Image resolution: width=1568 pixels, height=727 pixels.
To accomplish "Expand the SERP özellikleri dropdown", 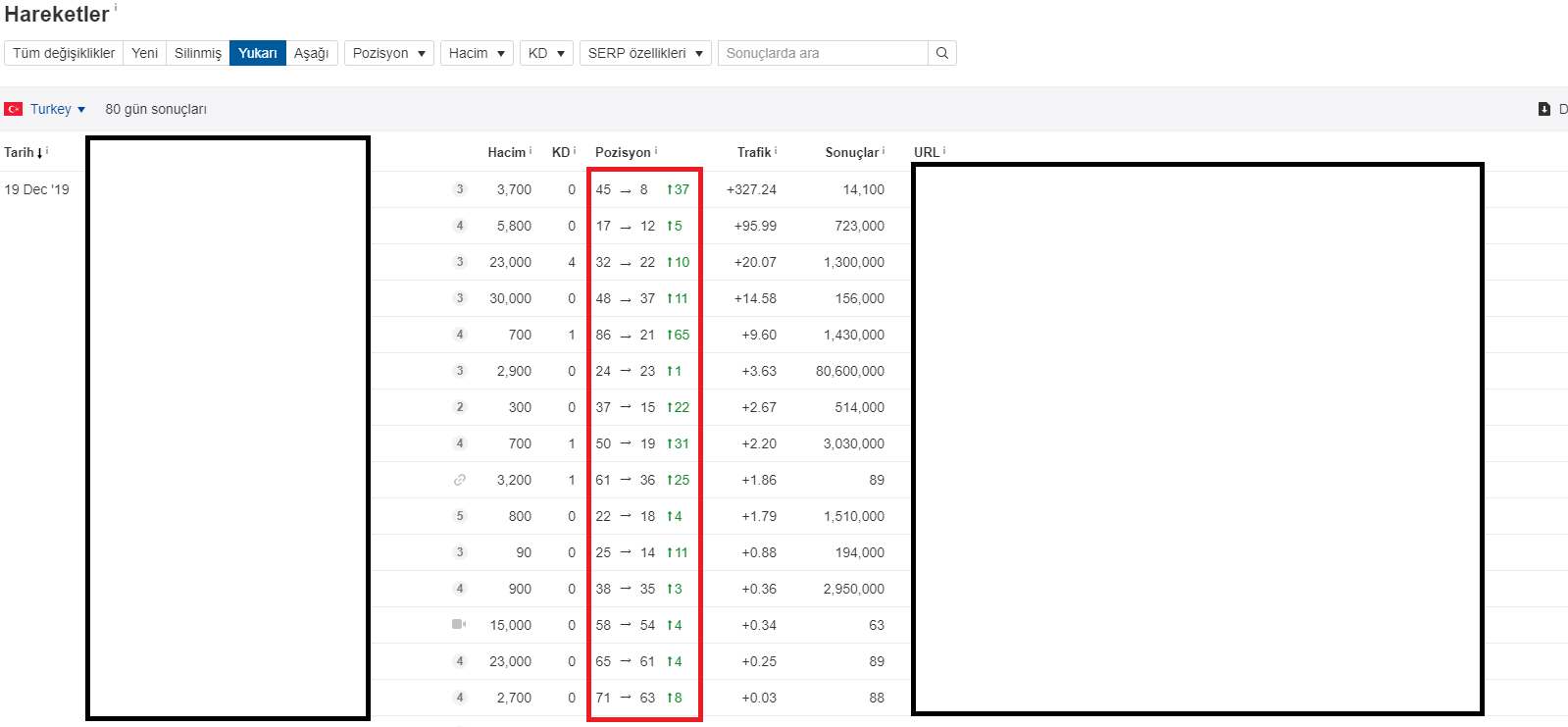I will tap(645, 53).
